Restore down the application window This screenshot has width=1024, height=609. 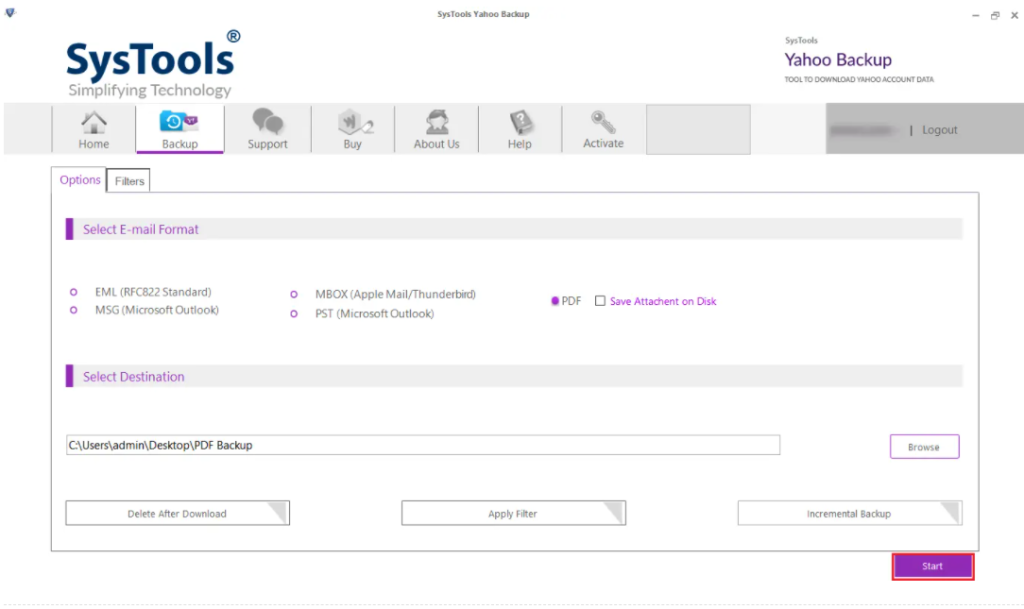[x=995, y=15]
